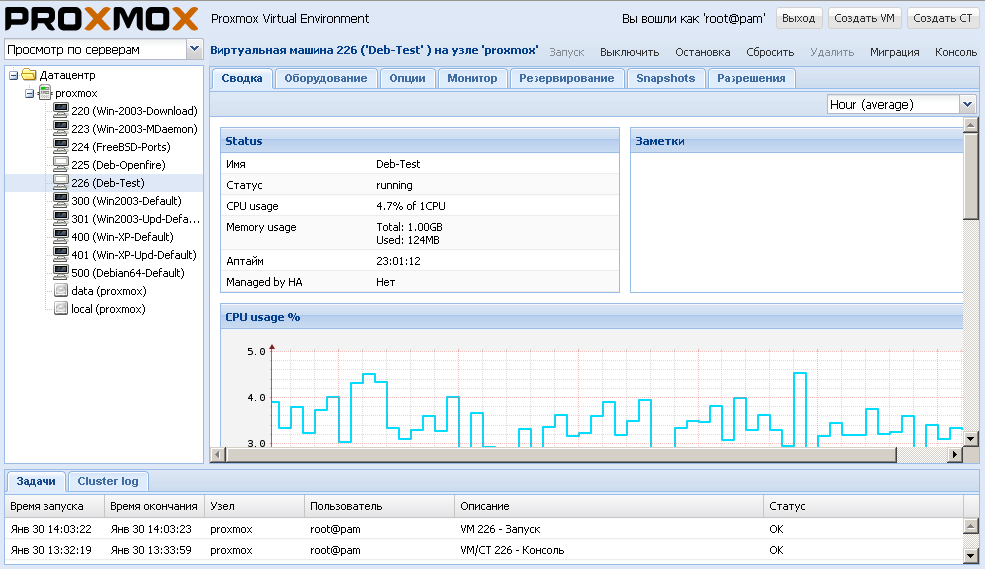Viewport: 985px width, 569px height.
Task: Click monitor icon of VM 223 Win-2003-MDaemon
Action: click(61, 129)
